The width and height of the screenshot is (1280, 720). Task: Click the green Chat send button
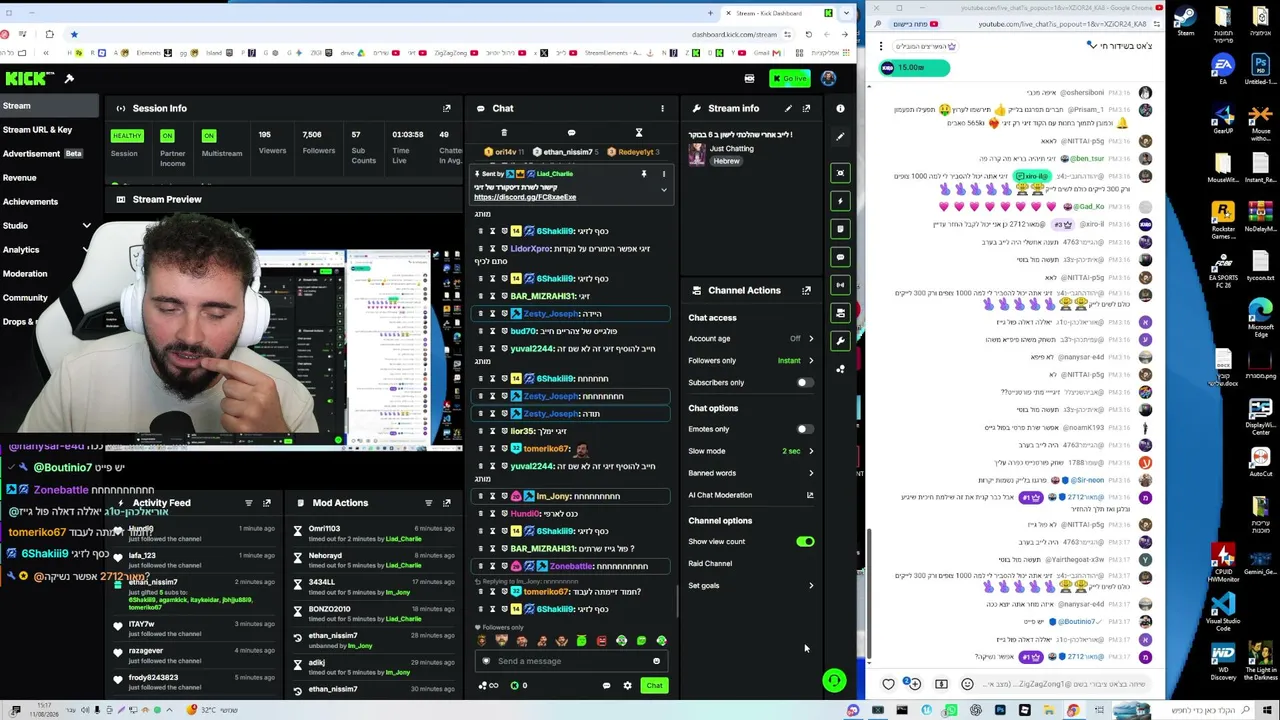pos(654,685)
